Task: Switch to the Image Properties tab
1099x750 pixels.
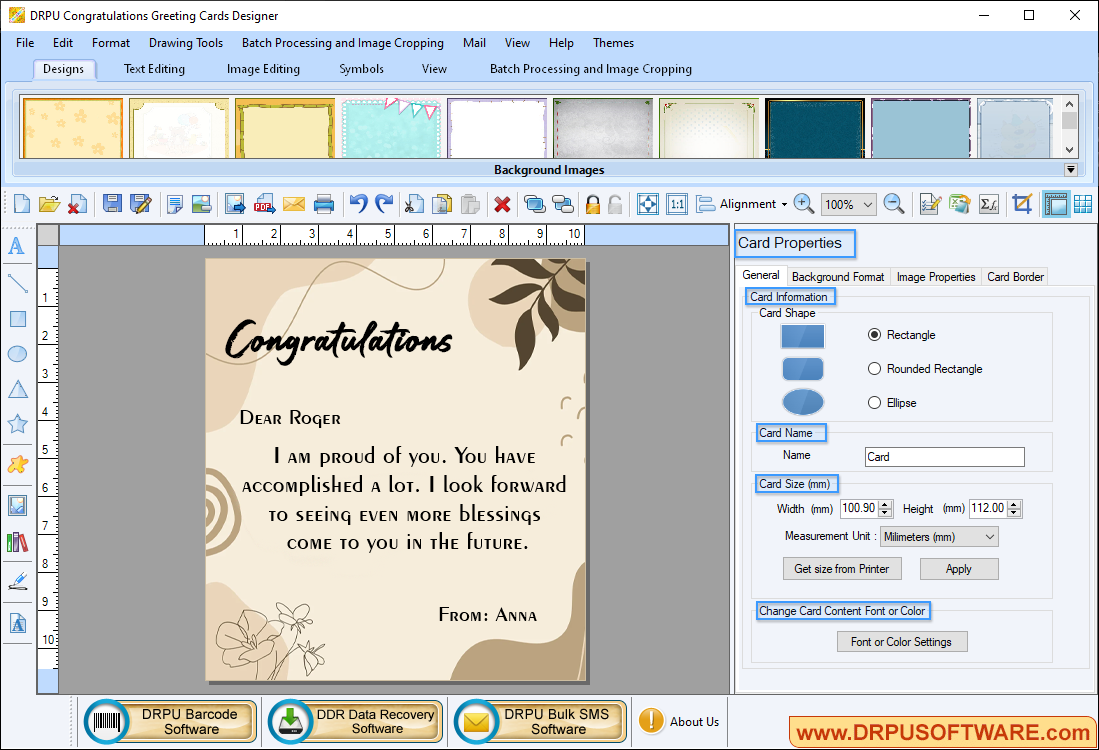Action: [x=935, y=276]
